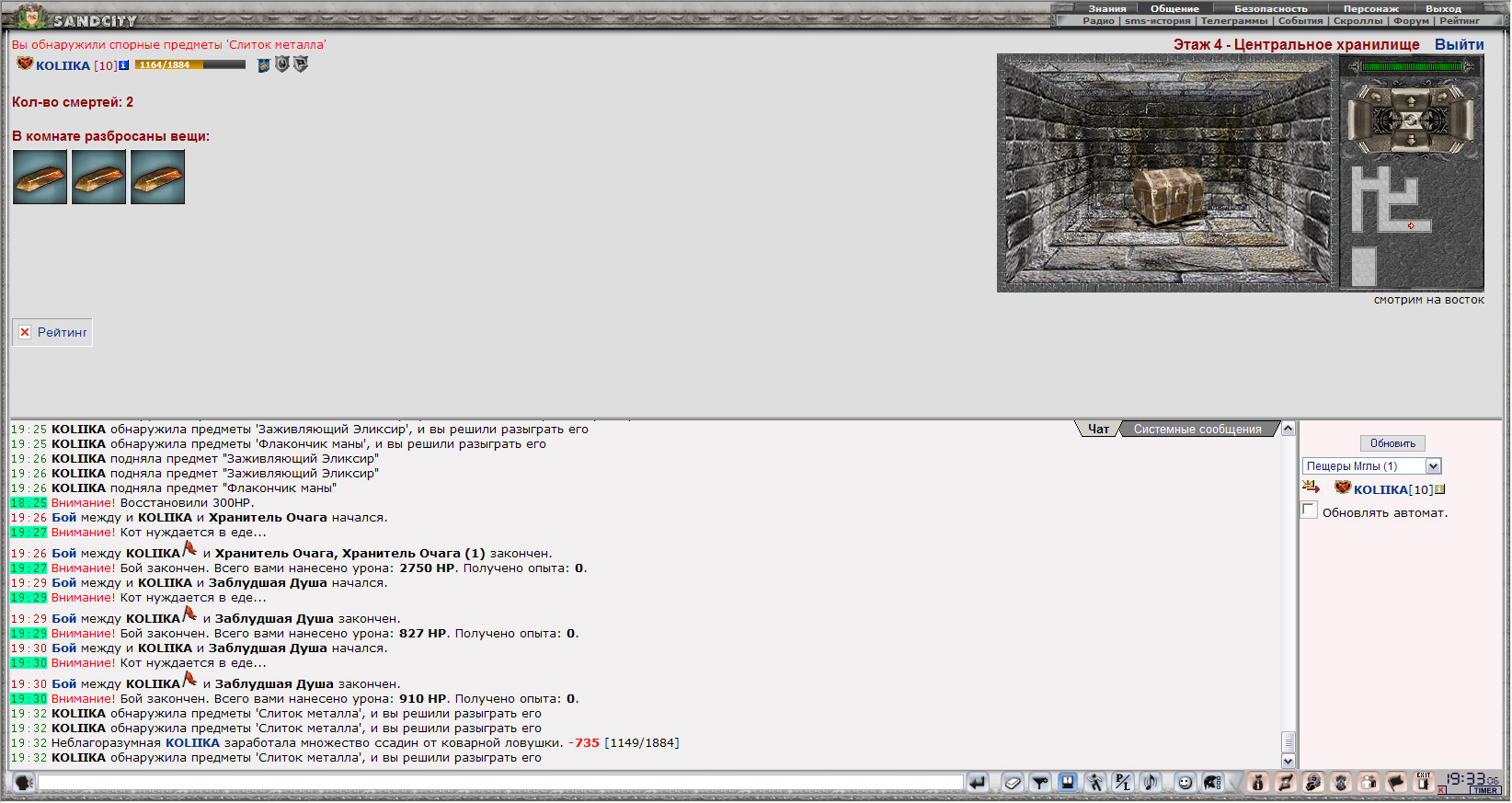This screenshot has width=1512, height=803.
Task: Open the Скроллы submenu link
Action: pyautogui.click(x=1357, y=20)
